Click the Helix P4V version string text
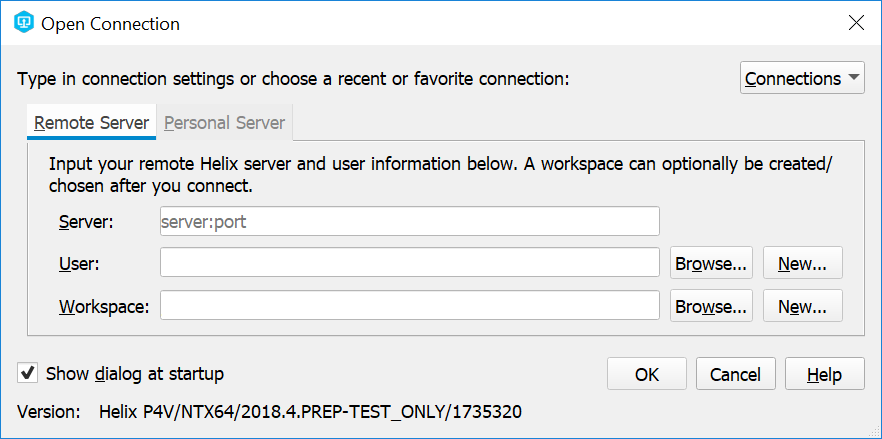Image resolution: width=882 pixels, height=439 pixels. pyautogui.click(x=310, y=410)
